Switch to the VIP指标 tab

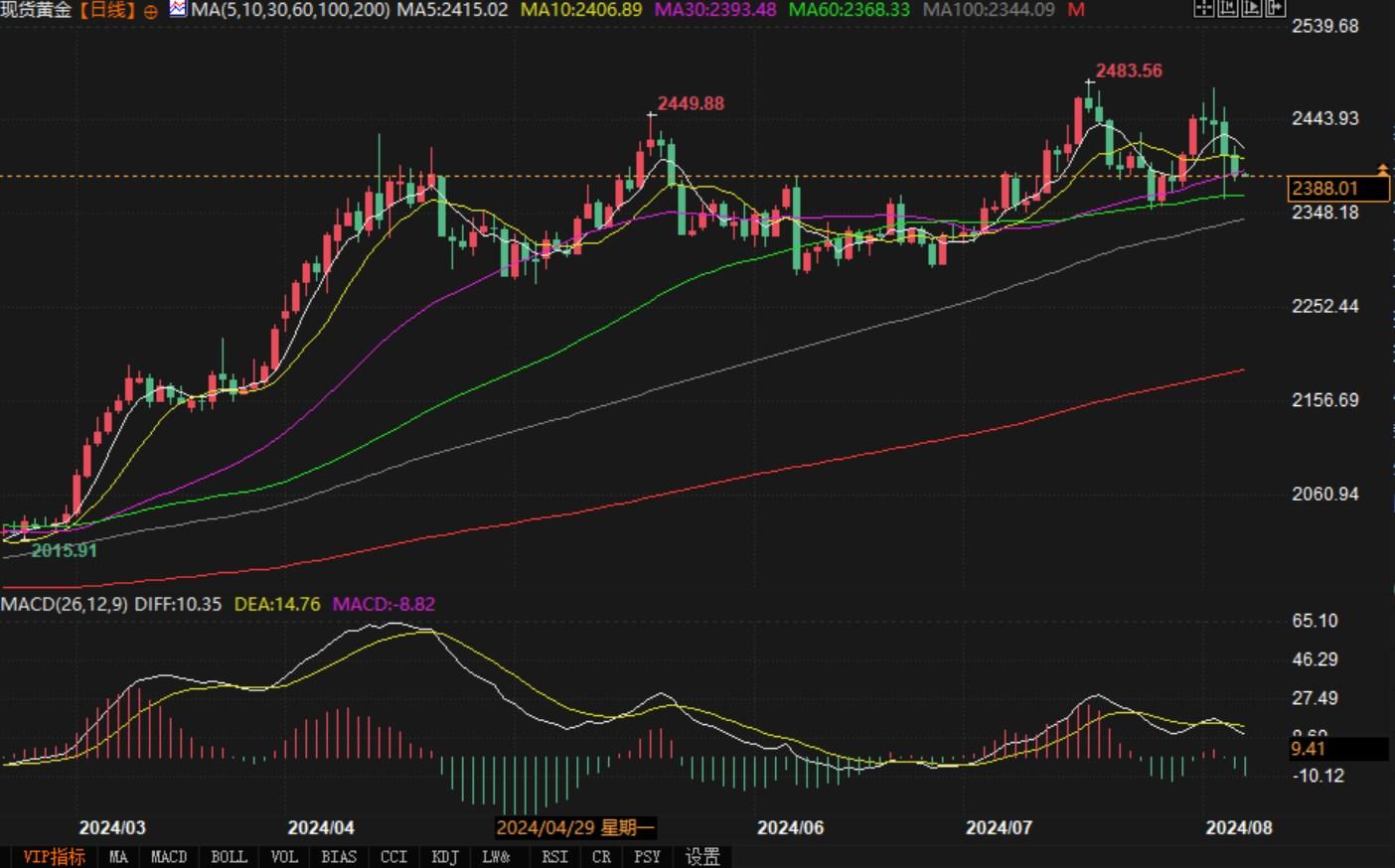tap(54, 856)
